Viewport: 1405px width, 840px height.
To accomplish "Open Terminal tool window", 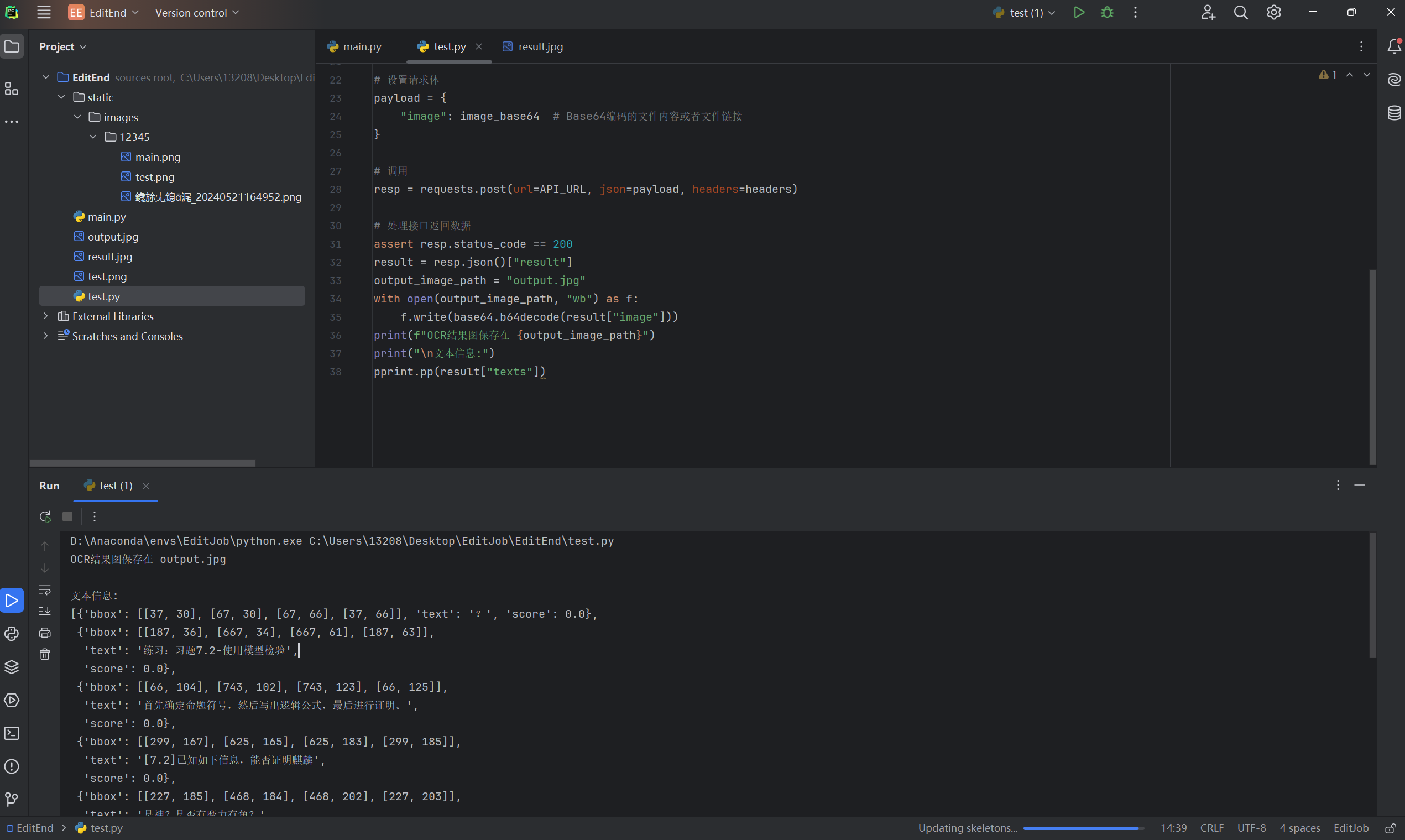I will tap(12, 734).
